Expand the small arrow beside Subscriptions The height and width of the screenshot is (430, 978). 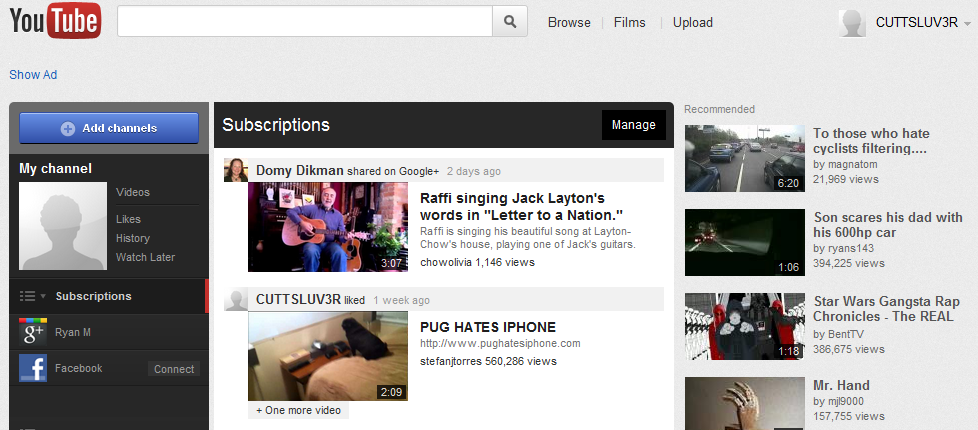pos(43,296)
